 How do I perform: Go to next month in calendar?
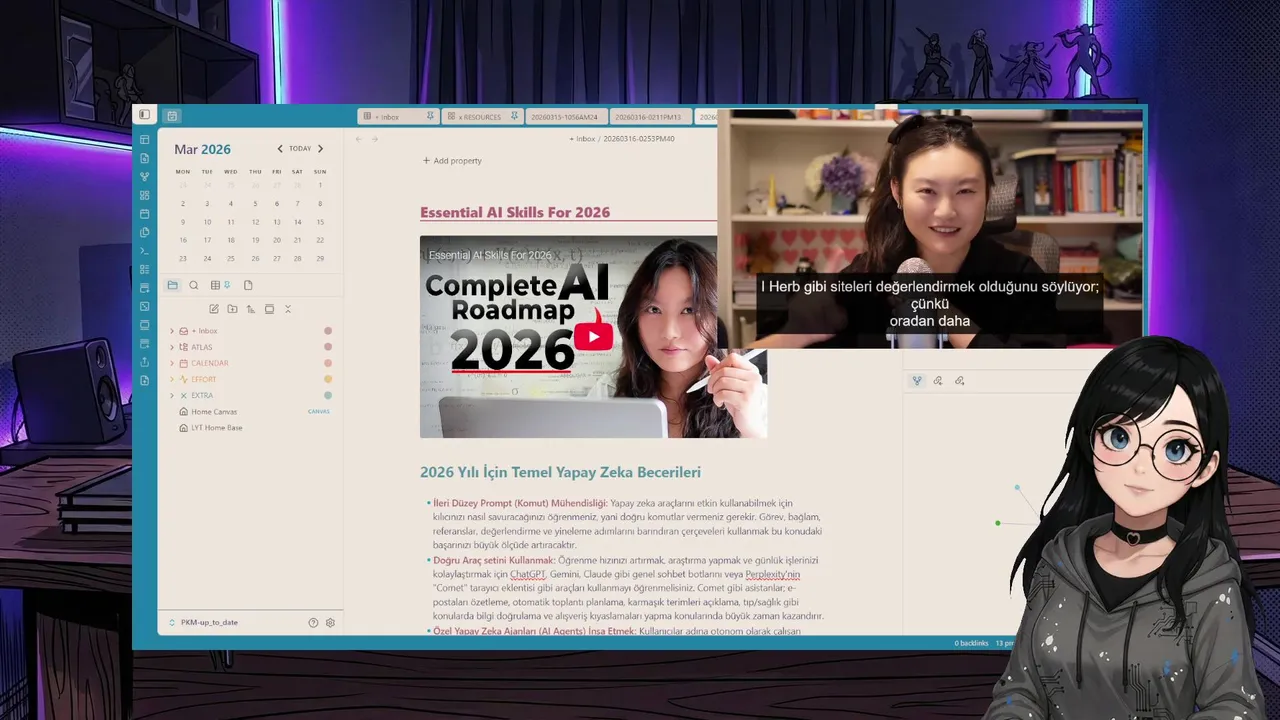[x=320, y=149]
